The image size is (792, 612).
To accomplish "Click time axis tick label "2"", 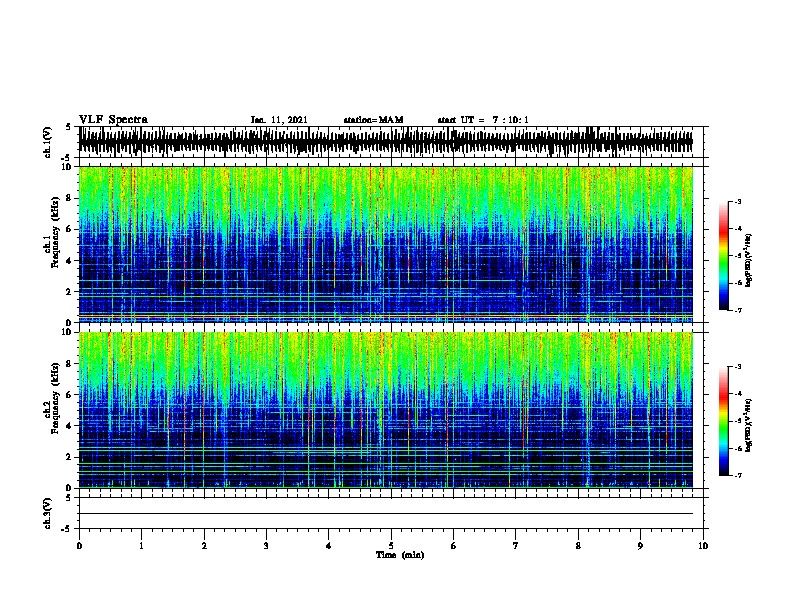I will 204,546.
